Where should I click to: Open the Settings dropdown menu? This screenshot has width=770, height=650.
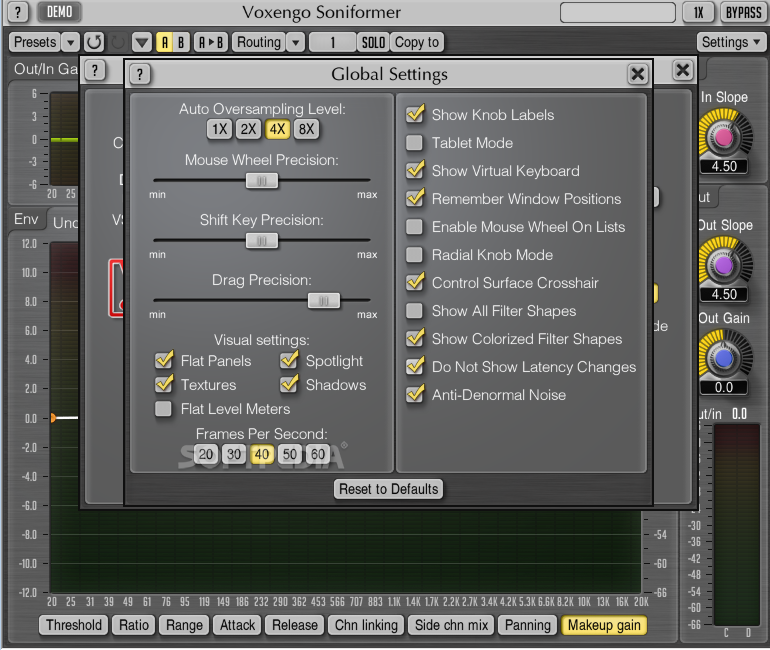click(731, 42)
